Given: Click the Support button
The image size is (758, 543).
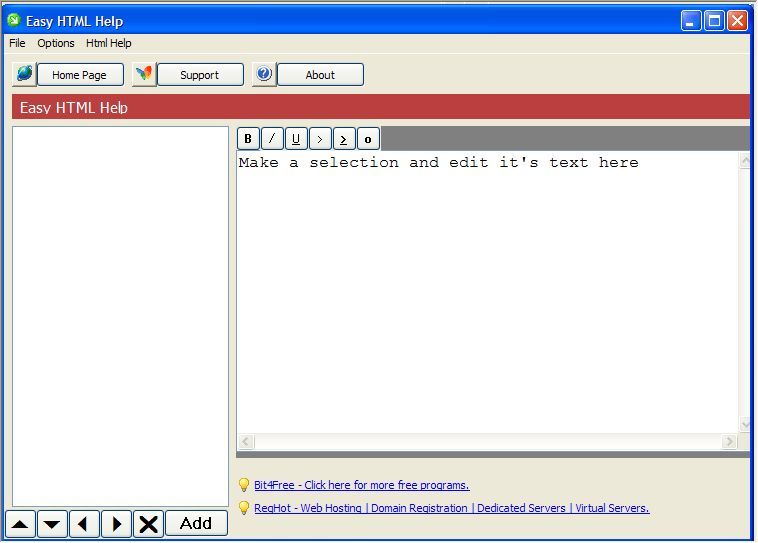Looking at the screenshot, I should tap(200, 75).
